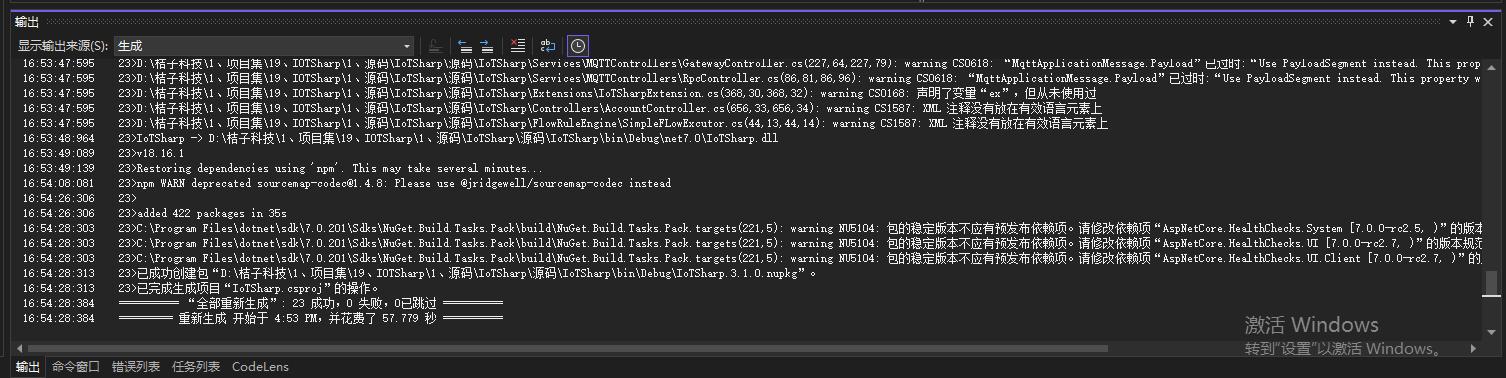Click the line ending IoTSharp.dll
The height and width of the screenshot is (378, 1506).
pos(448,138)
